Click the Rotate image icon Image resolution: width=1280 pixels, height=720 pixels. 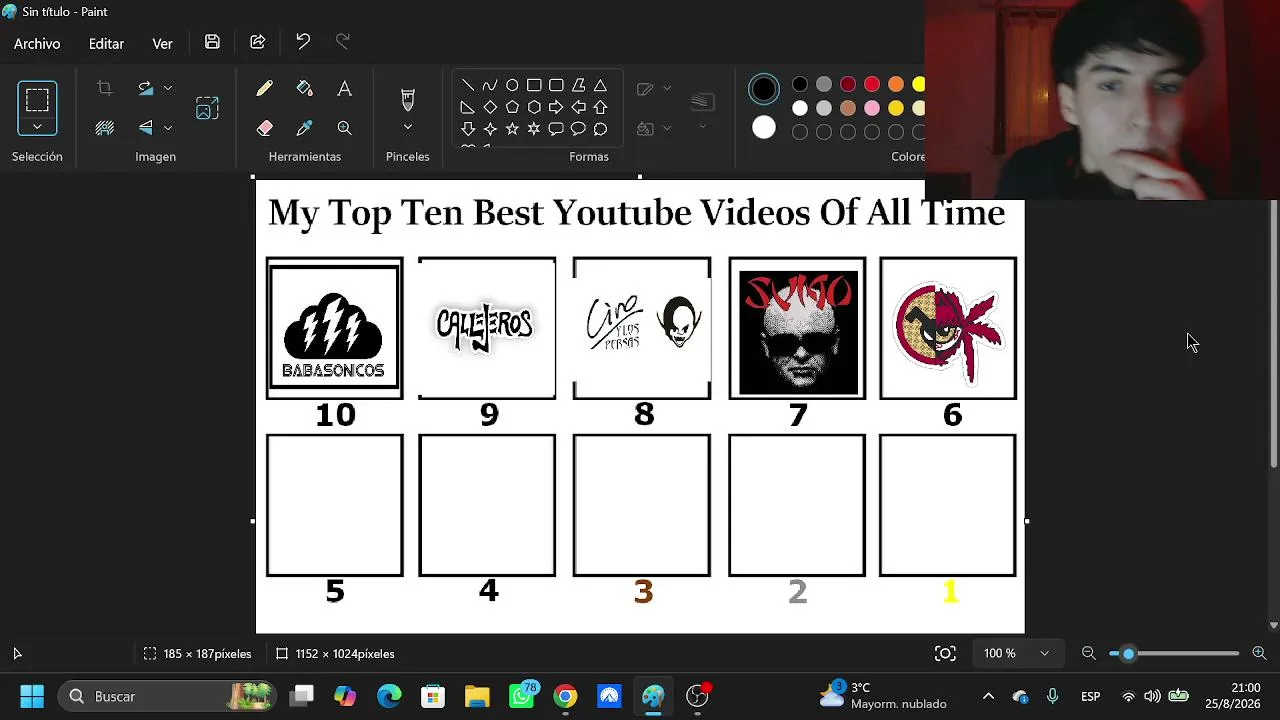146,88
